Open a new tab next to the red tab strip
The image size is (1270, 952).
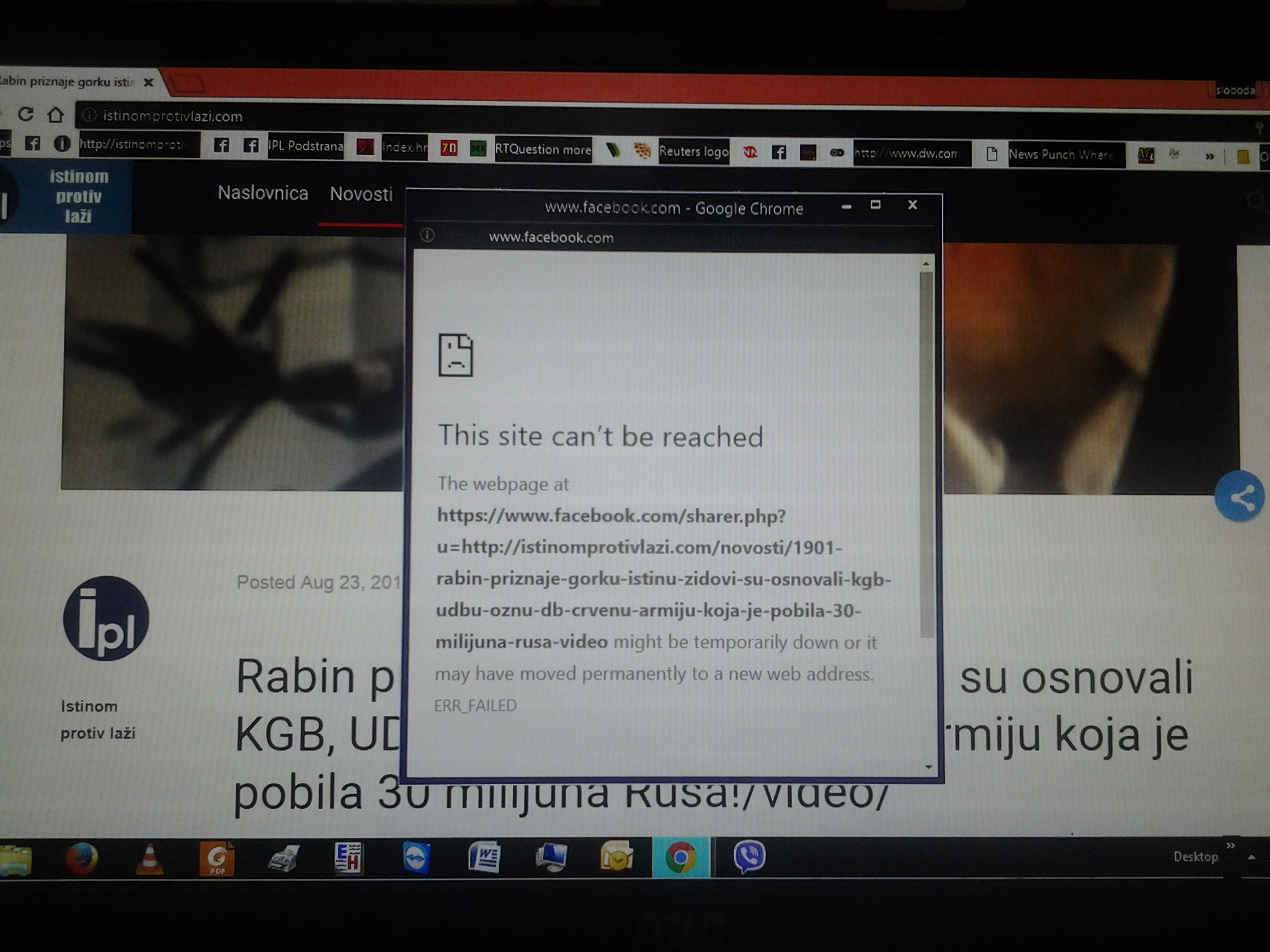[188, 84]
